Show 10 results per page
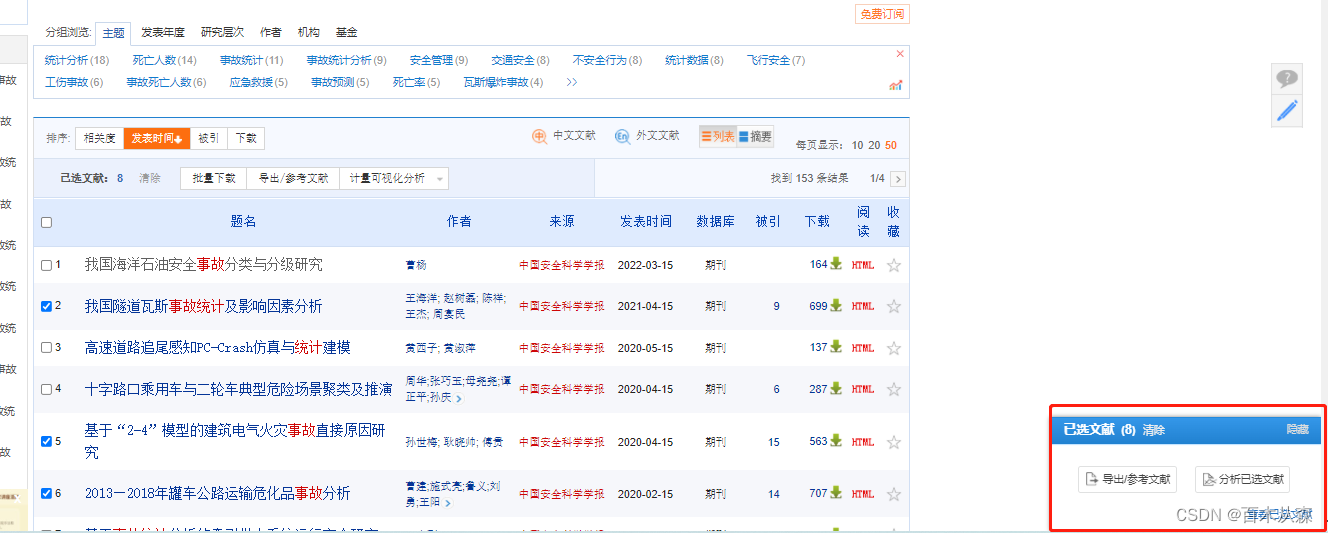The width and height of the screenshot is (1328, 533). pos(857,145)
